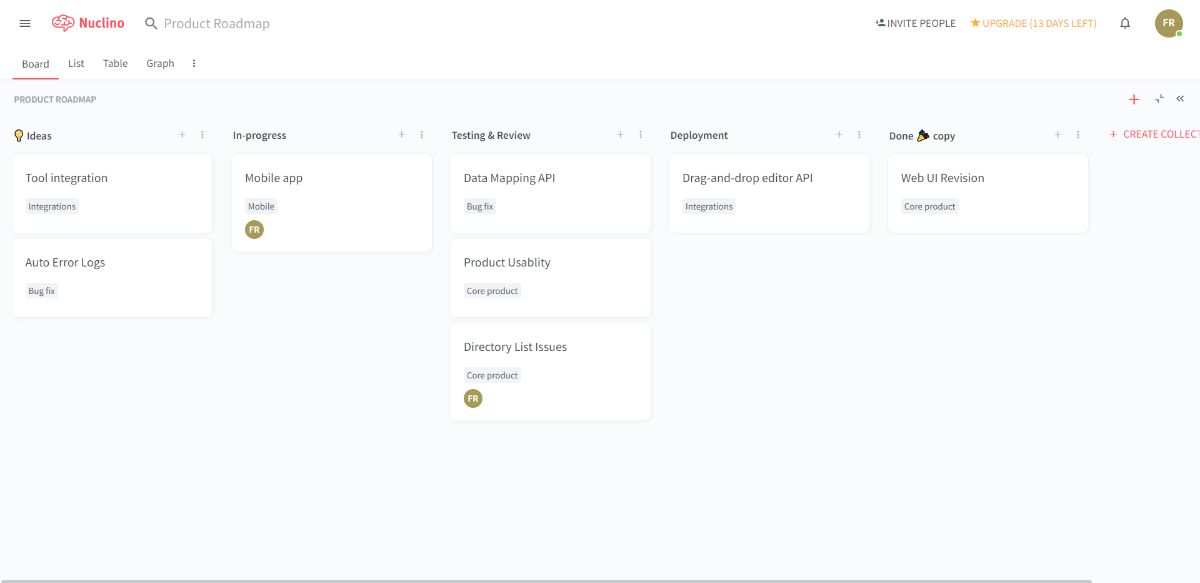Open the In-progress column options menu

(421, 135)
